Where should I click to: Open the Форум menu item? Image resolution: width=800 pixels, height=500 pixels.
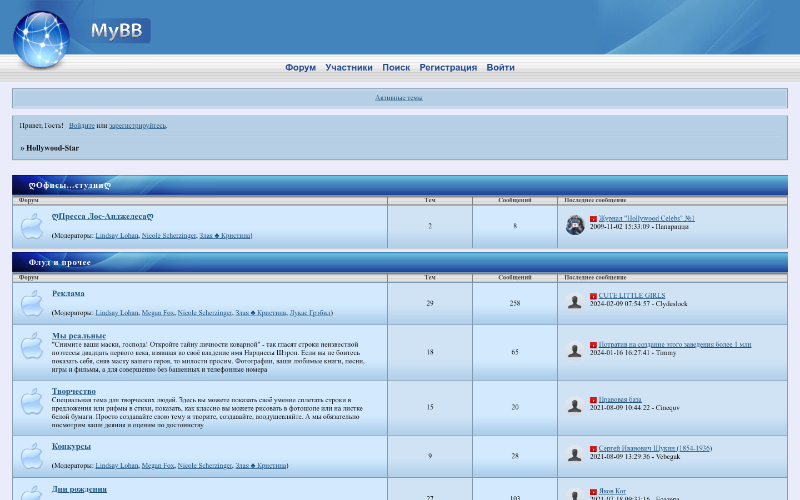[300, 68]
